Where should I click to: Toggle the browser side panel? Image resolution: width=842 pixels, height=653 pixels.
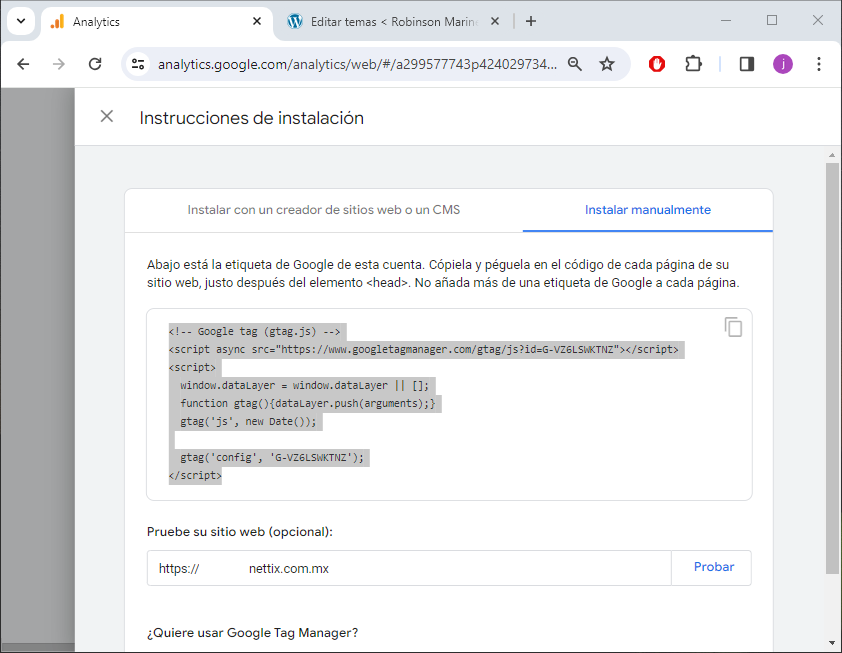[747, 64]
